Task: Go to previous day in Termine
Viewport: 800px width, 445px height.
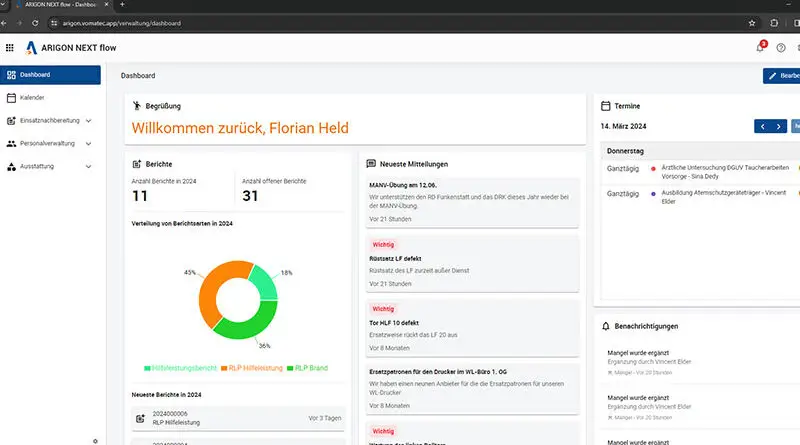Action: point(762,126)
